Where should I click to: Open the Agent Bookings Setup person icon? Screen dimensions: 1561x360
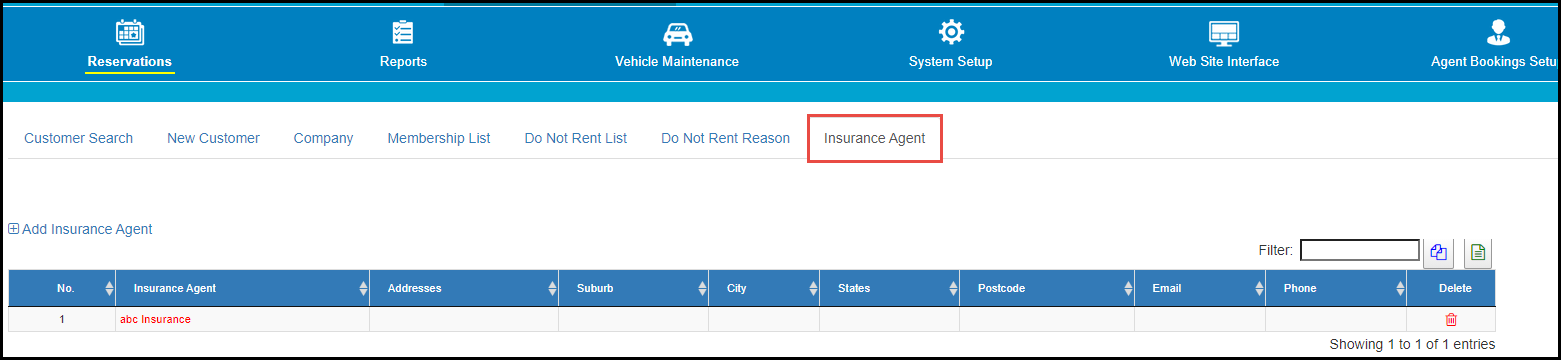pyautogui.click(x=1498, y=32)
